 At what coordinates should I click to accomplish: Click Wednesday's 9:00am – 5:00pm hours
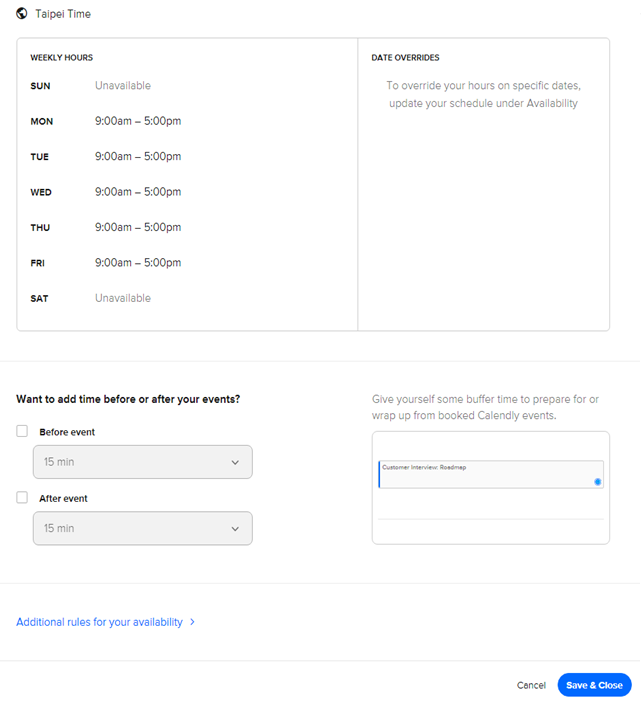click(x=138, y=192)
